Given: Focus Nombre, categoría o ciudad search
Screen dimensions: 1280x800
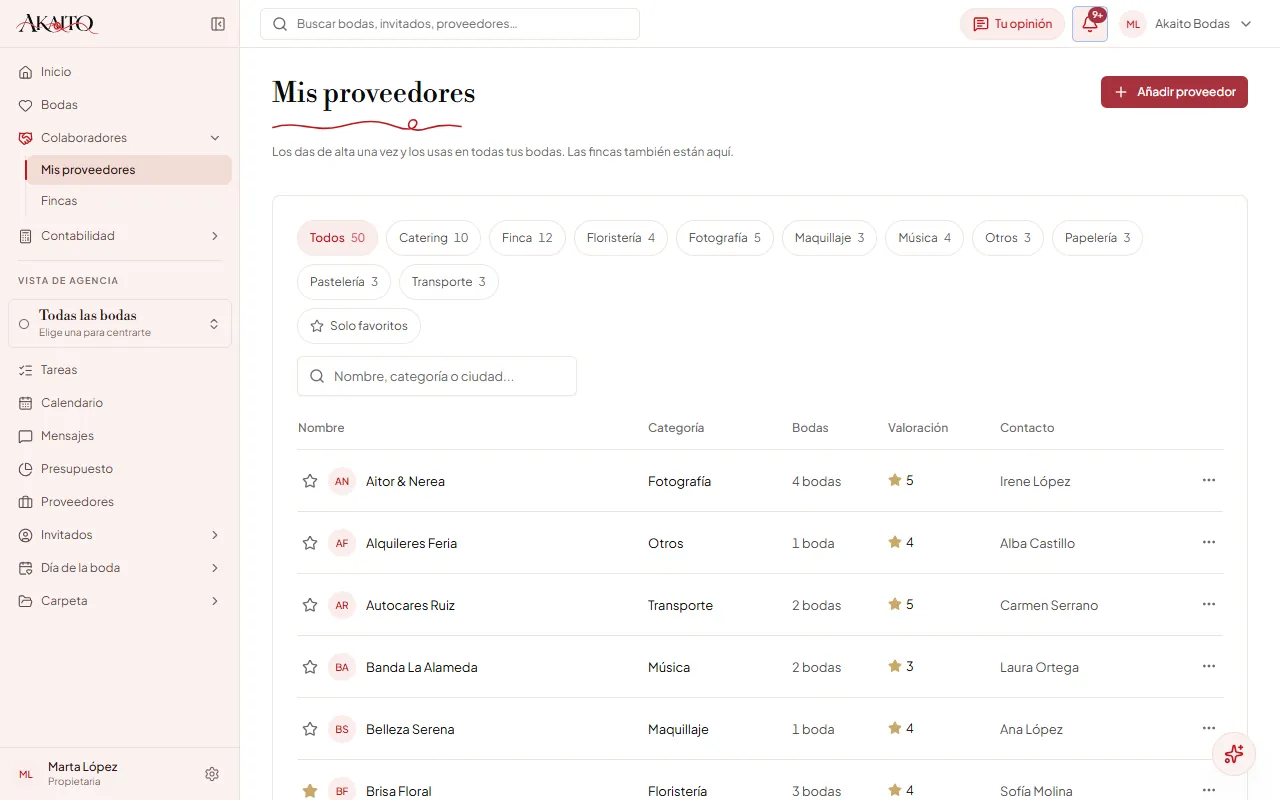Looking at the screenshot, I should pos(437,376).
